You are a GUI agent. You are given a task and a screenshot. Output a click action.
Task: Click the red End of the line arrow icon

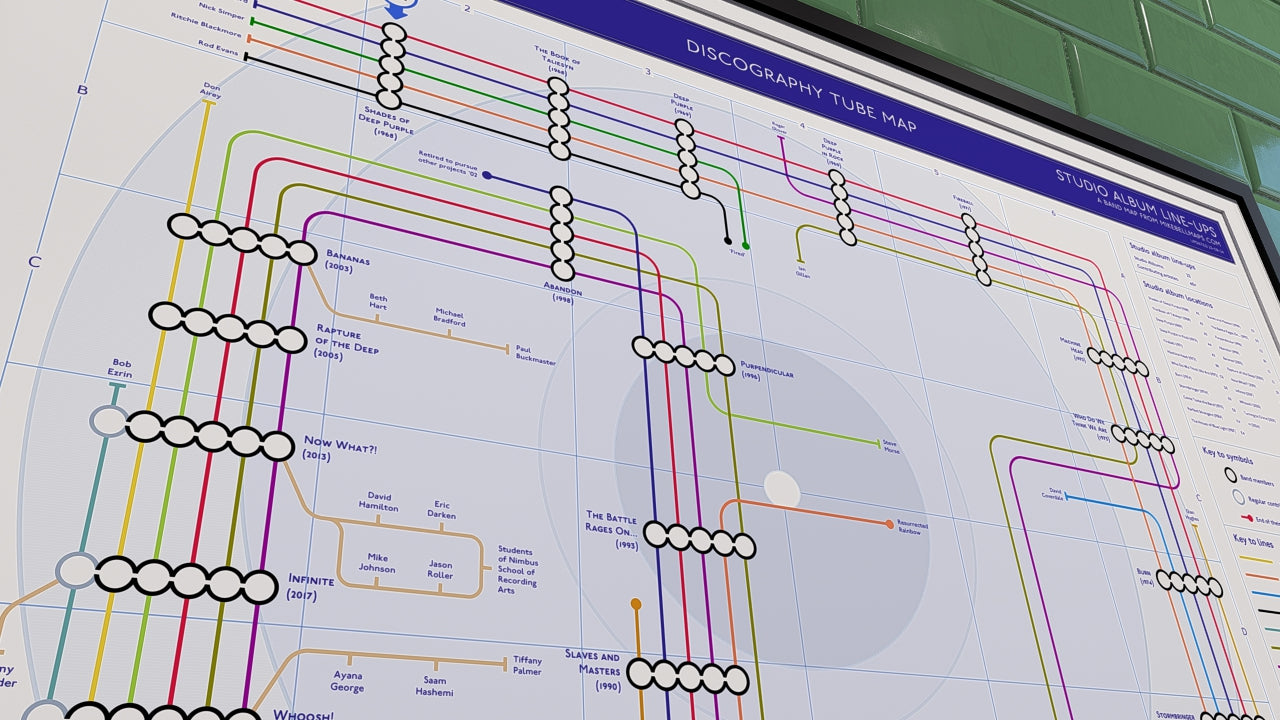coord(1246,516)
